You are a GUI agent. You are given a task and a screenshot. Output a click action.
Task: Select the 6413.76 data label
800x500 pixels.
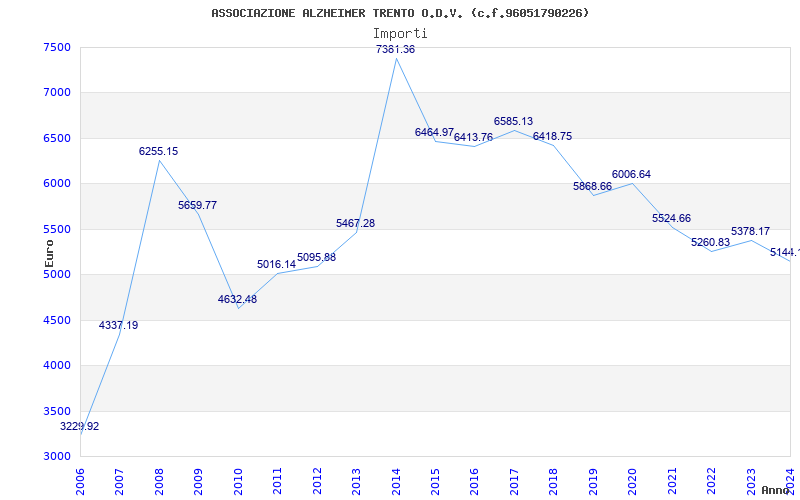[x=473, y=137]
